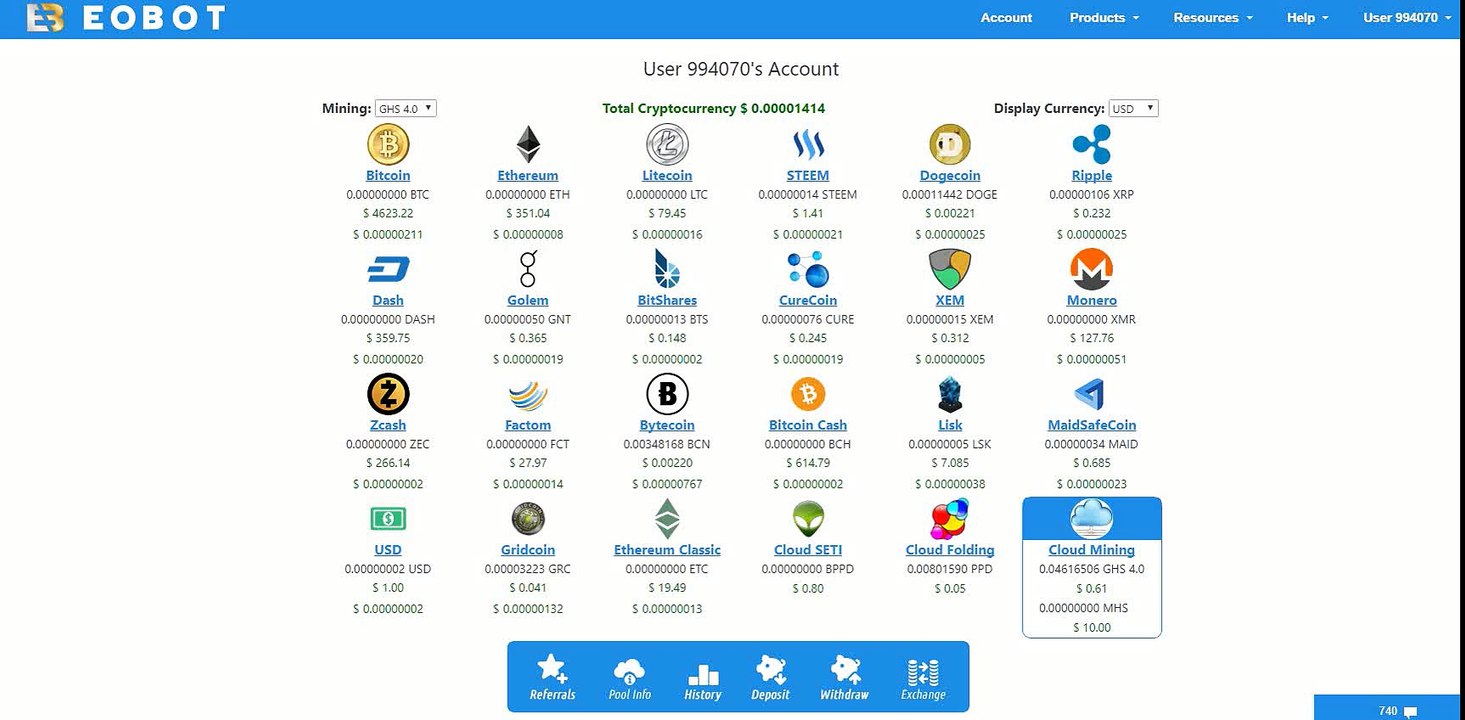Open the Bitcoin link
Viewport: 1465px width, 720px height.
(x=388, y=176)
